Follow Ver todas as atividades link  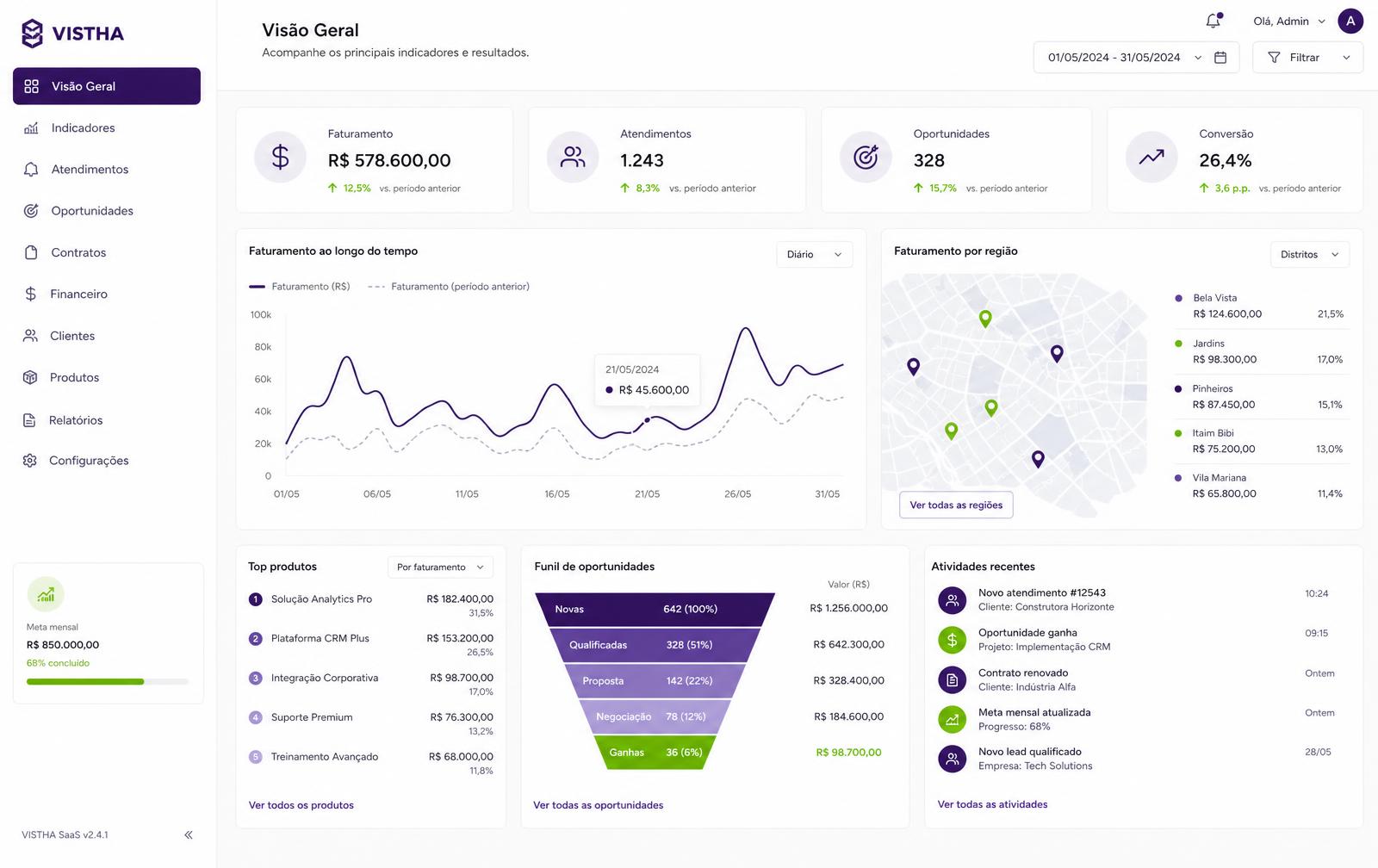click(x=993, y=804)
